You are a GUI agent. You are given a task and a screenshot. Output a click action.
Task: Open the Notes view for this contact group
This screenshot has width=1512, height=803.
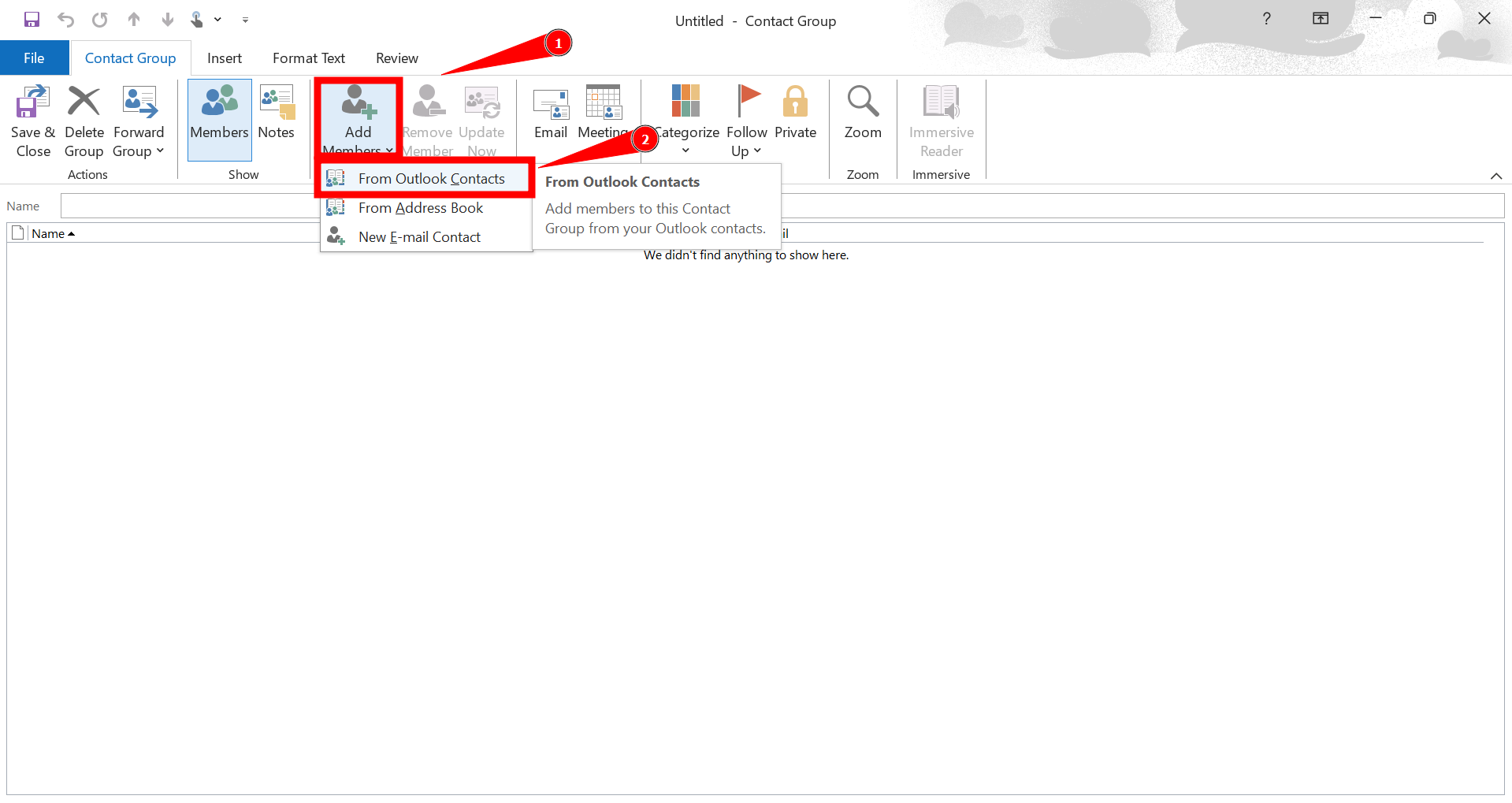(277, 118)
